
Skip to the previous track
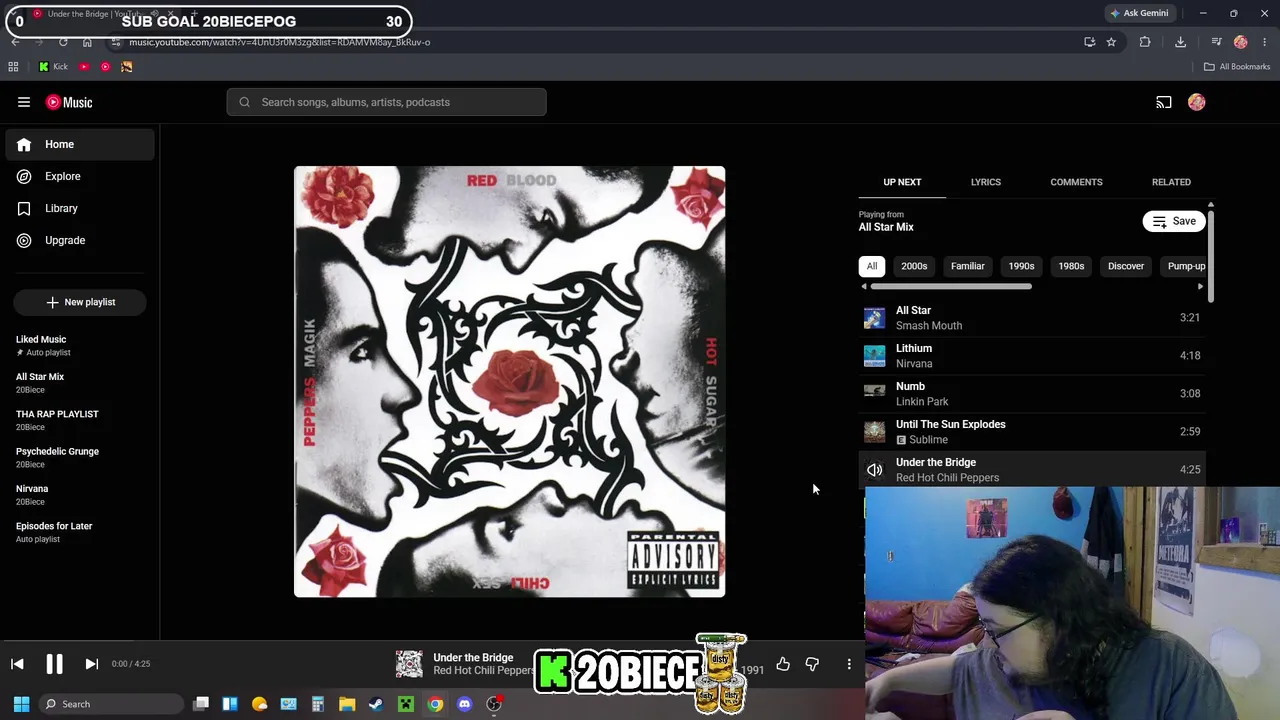coord(17,664)
